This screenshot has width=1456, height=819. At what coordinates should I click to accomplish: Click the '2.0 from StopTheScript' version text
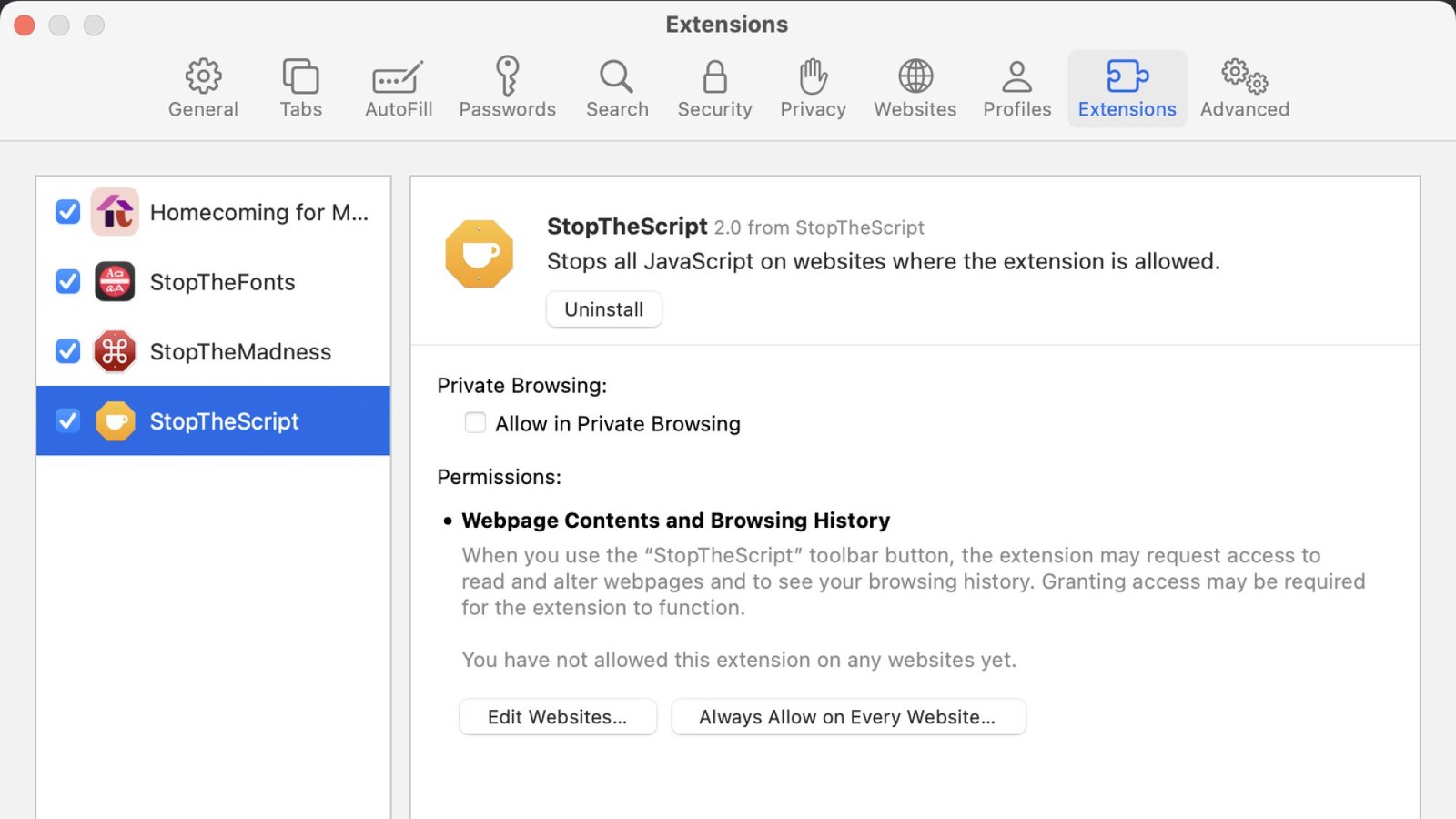click(x=819, y=227)
